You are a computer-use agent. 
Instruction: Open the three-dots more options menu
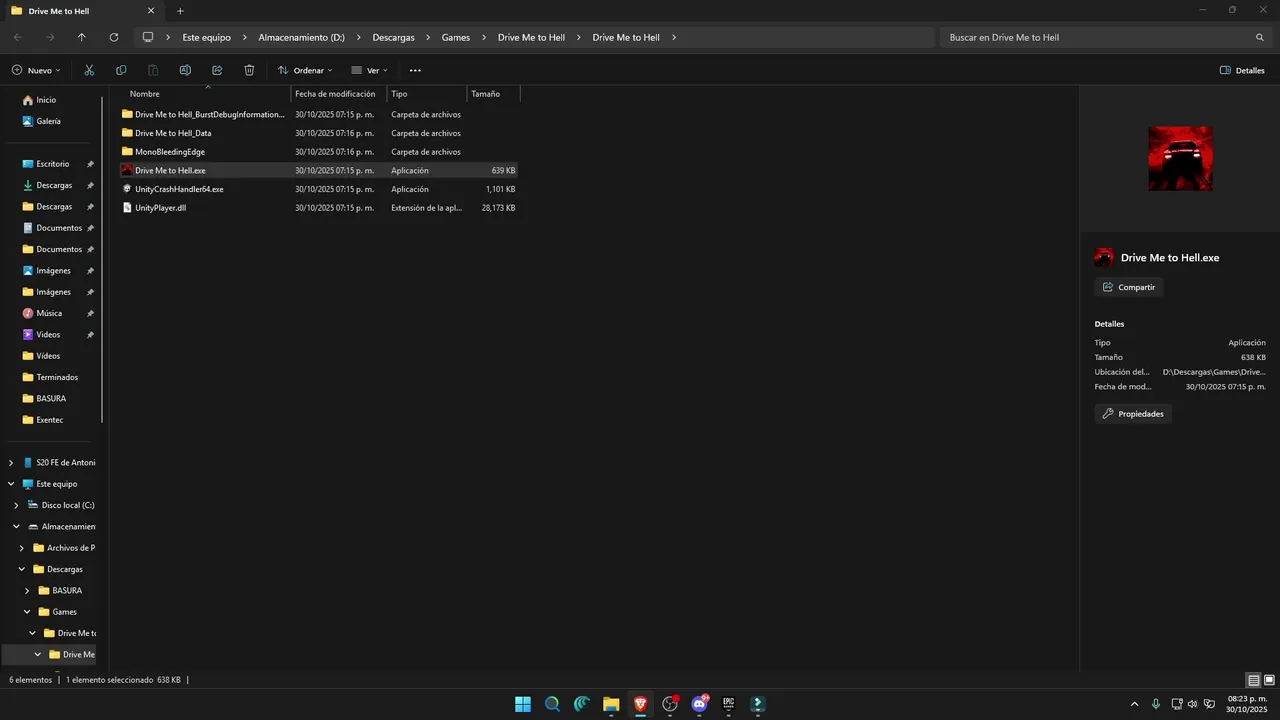(x=415, y=70)
